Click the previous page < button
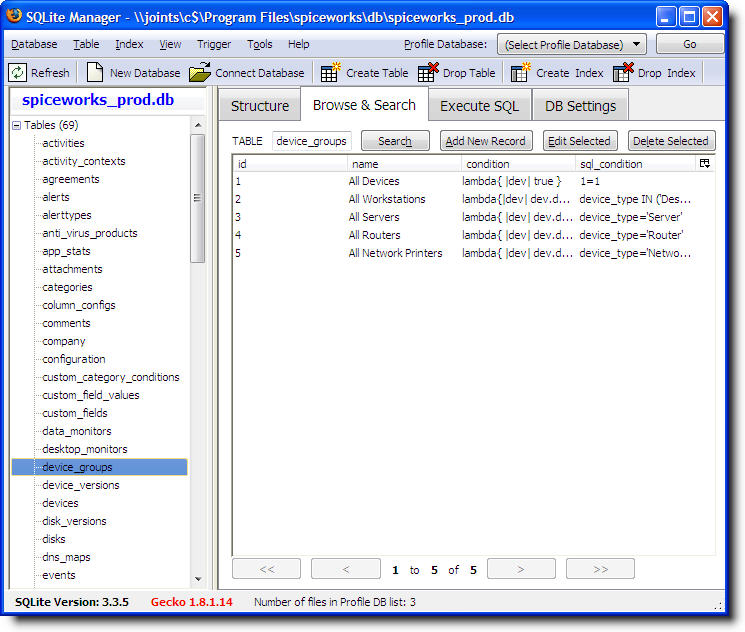Screen dimensions: 745x632 [346, 569]
